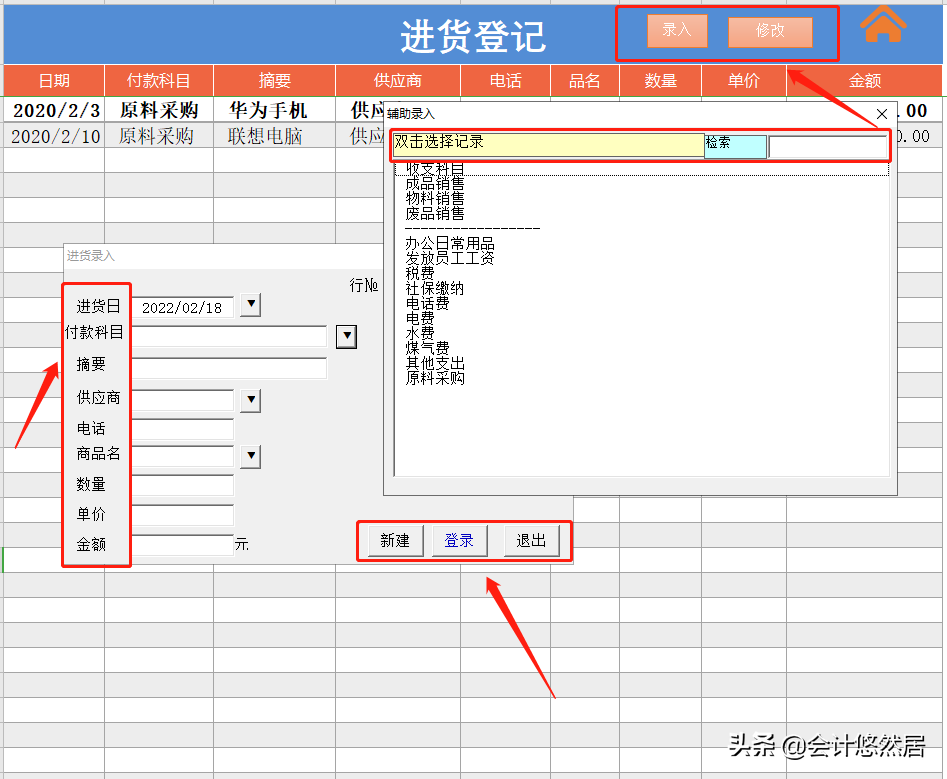Click the 付款科目 input field
The width and height of the screenshot is (947, 779).
pyautogui.click(x=230, y=336)
